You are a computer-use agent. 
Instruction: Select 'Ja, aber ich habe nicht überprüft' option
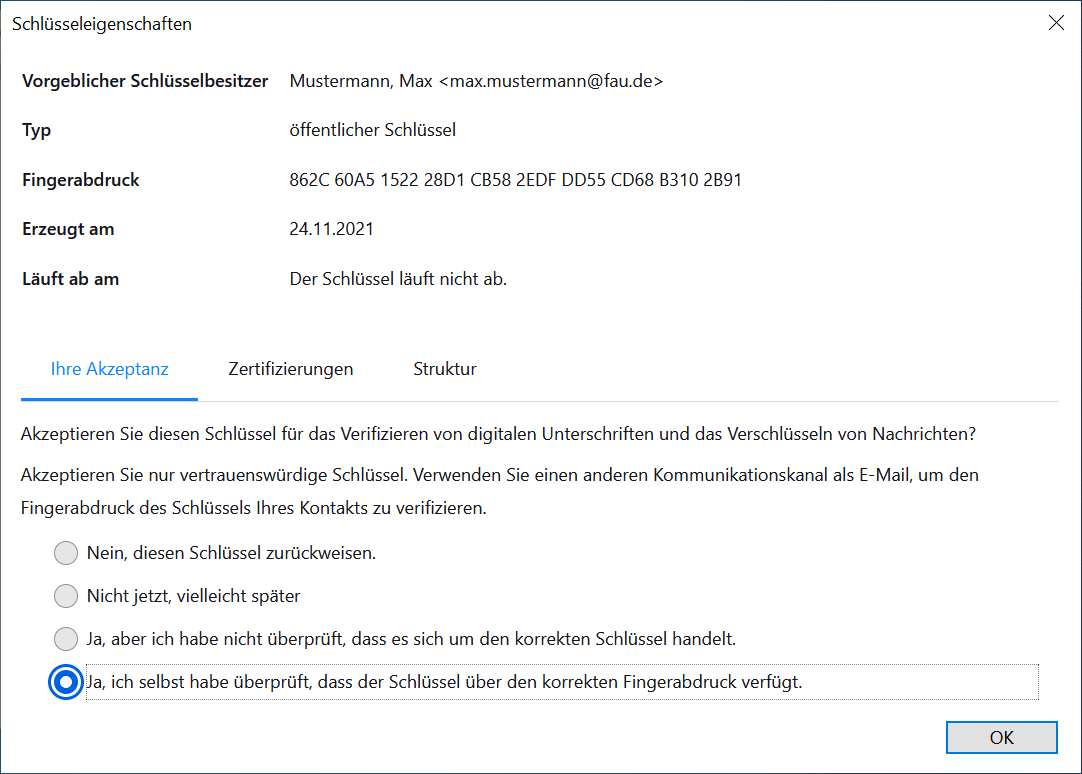point(66,638)
